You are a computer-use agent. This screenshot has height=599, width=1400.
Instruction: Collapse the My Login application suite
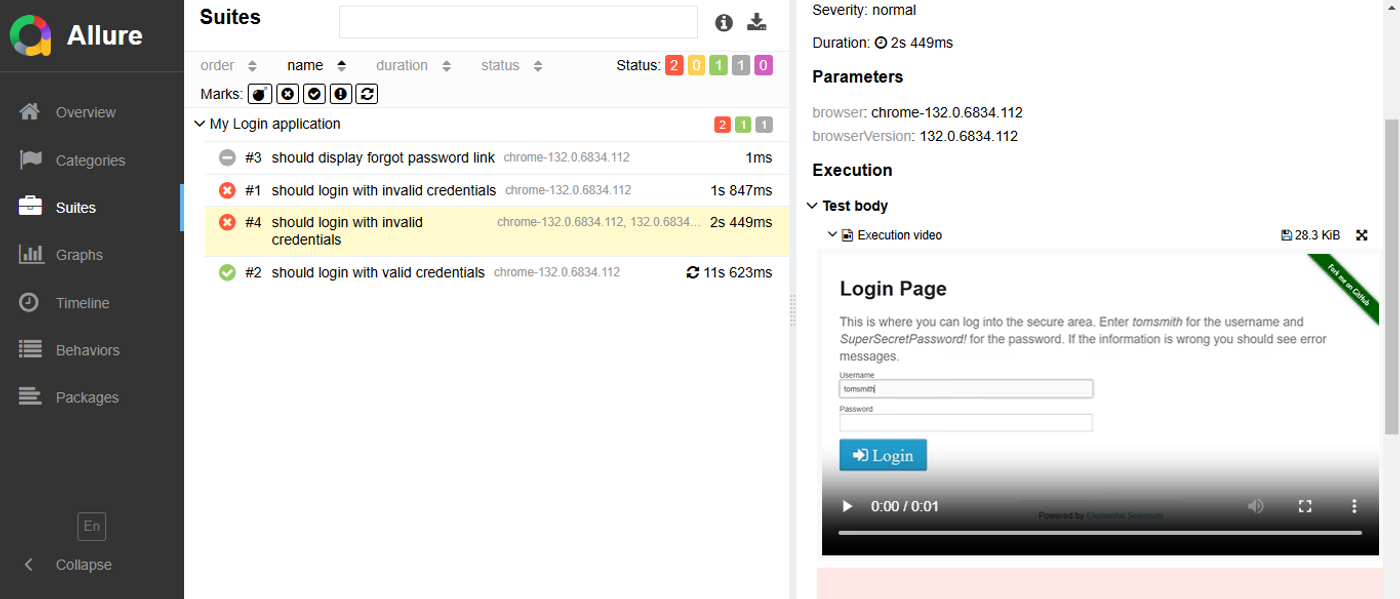tap(200, 124)
